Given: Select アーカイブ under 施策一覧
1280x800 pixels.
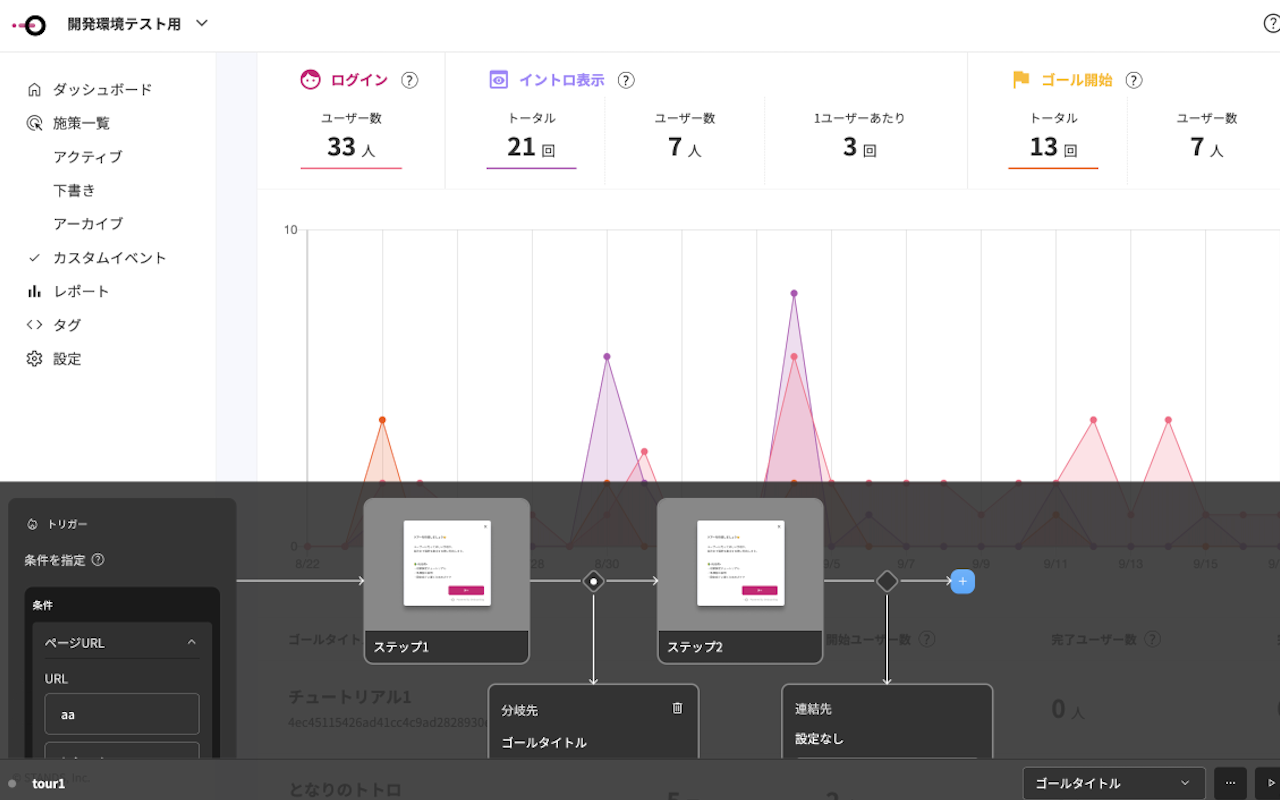Looking at the screenshot, I should tap(88, 224).
